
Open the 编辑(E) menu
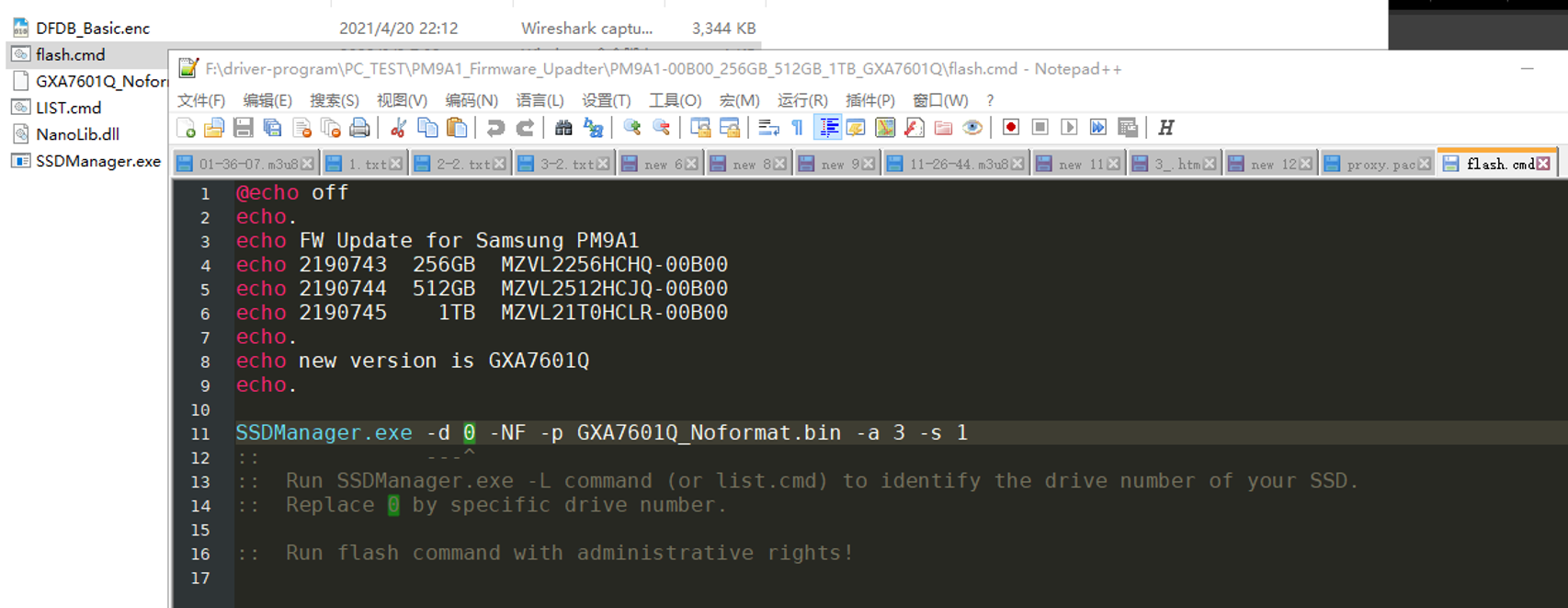pyautogui.click(x=267, y=100)
